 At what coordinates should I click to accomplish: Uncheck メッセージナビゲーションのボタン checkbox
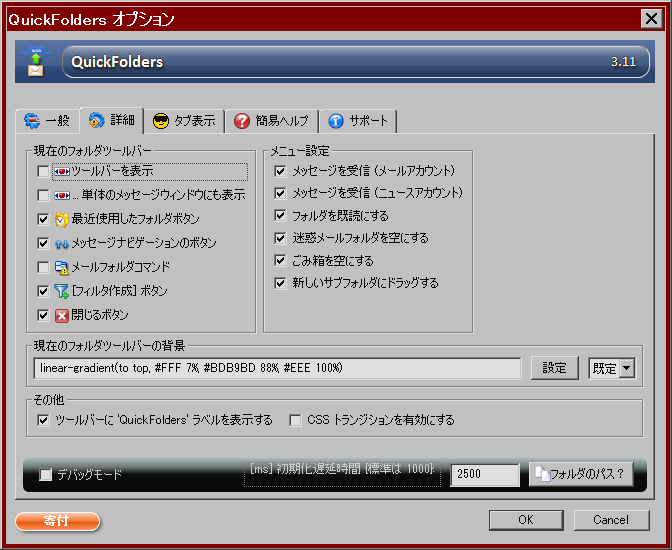[x=43, y=243]
